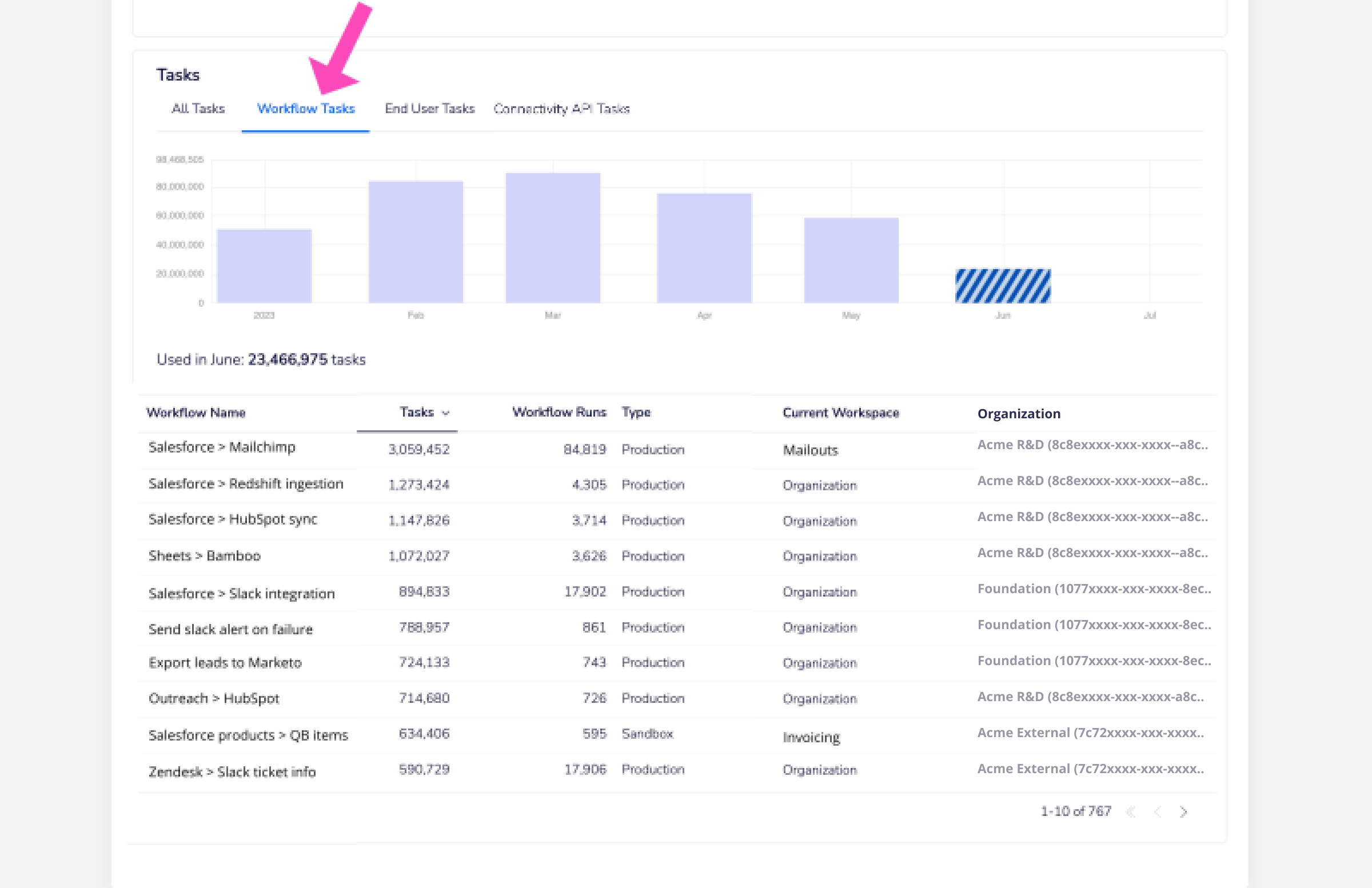Open the Workflow Tasks tab
The image size is (1372, 888).
click(x=306, y=109)
